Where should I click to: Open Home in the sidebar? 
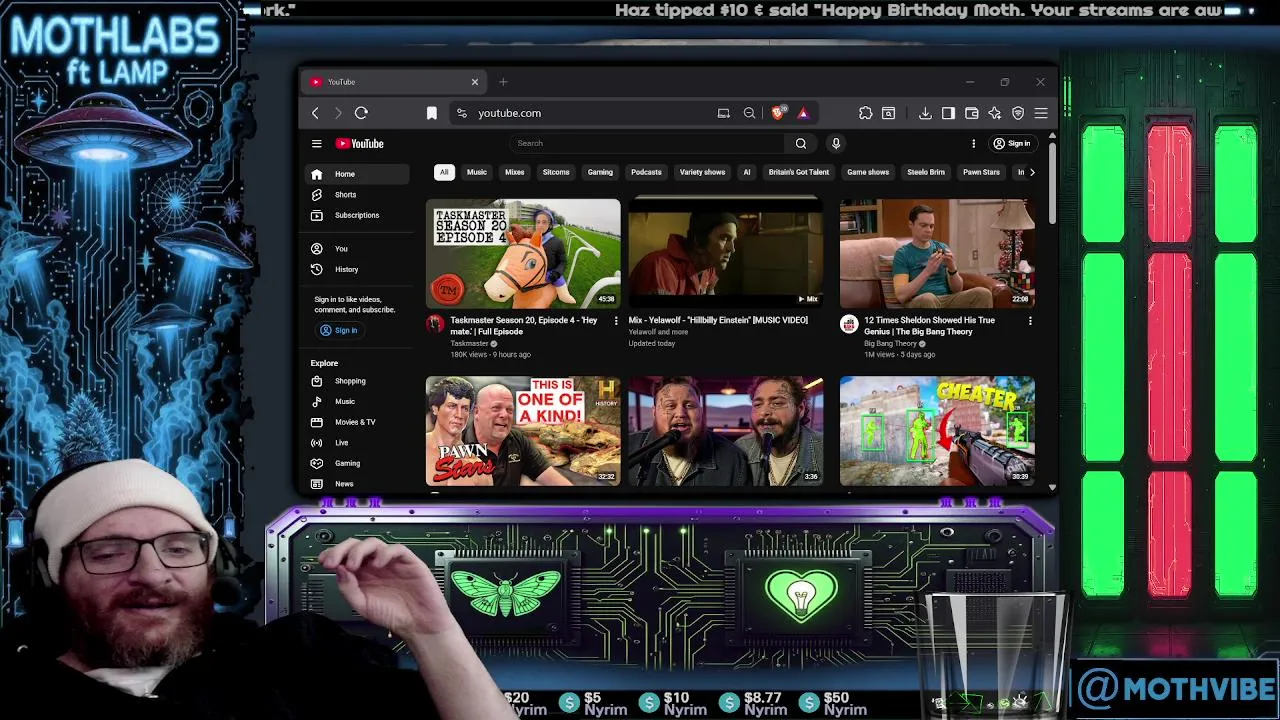pos(358,174)
